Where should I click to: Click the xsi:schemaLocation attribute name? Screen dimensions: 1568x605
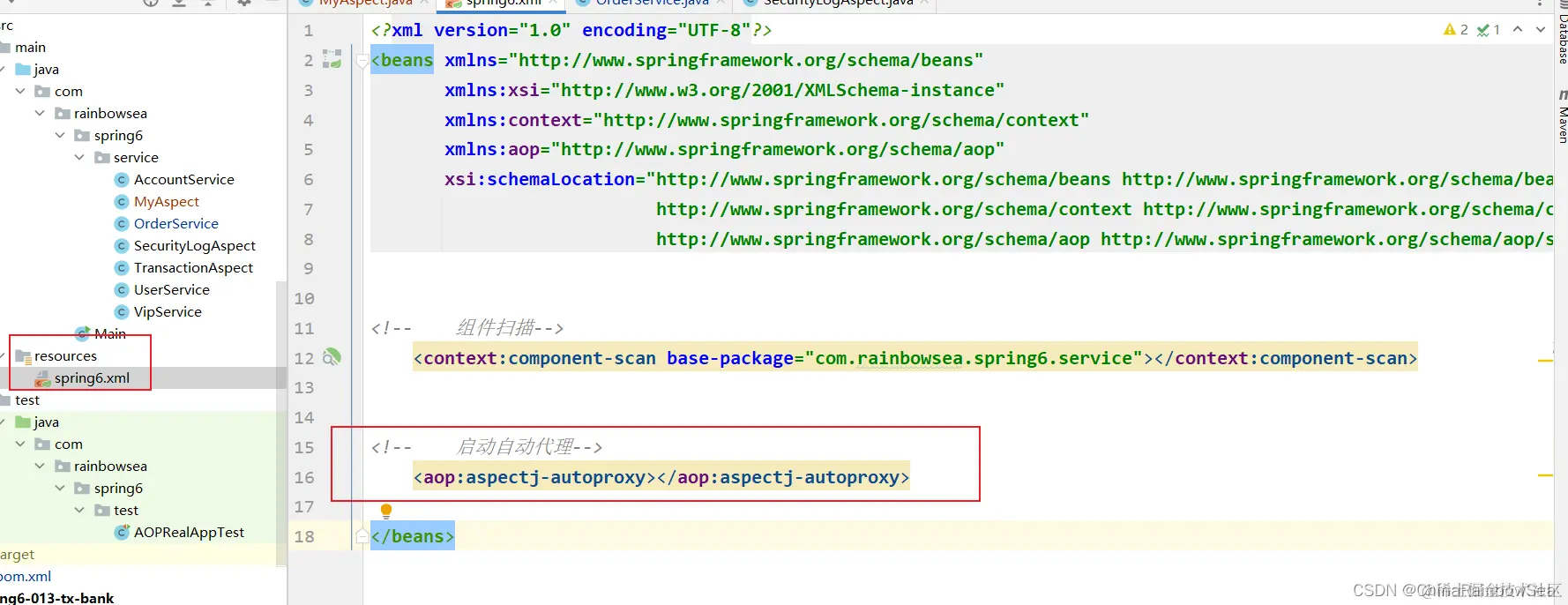[539, 179]
